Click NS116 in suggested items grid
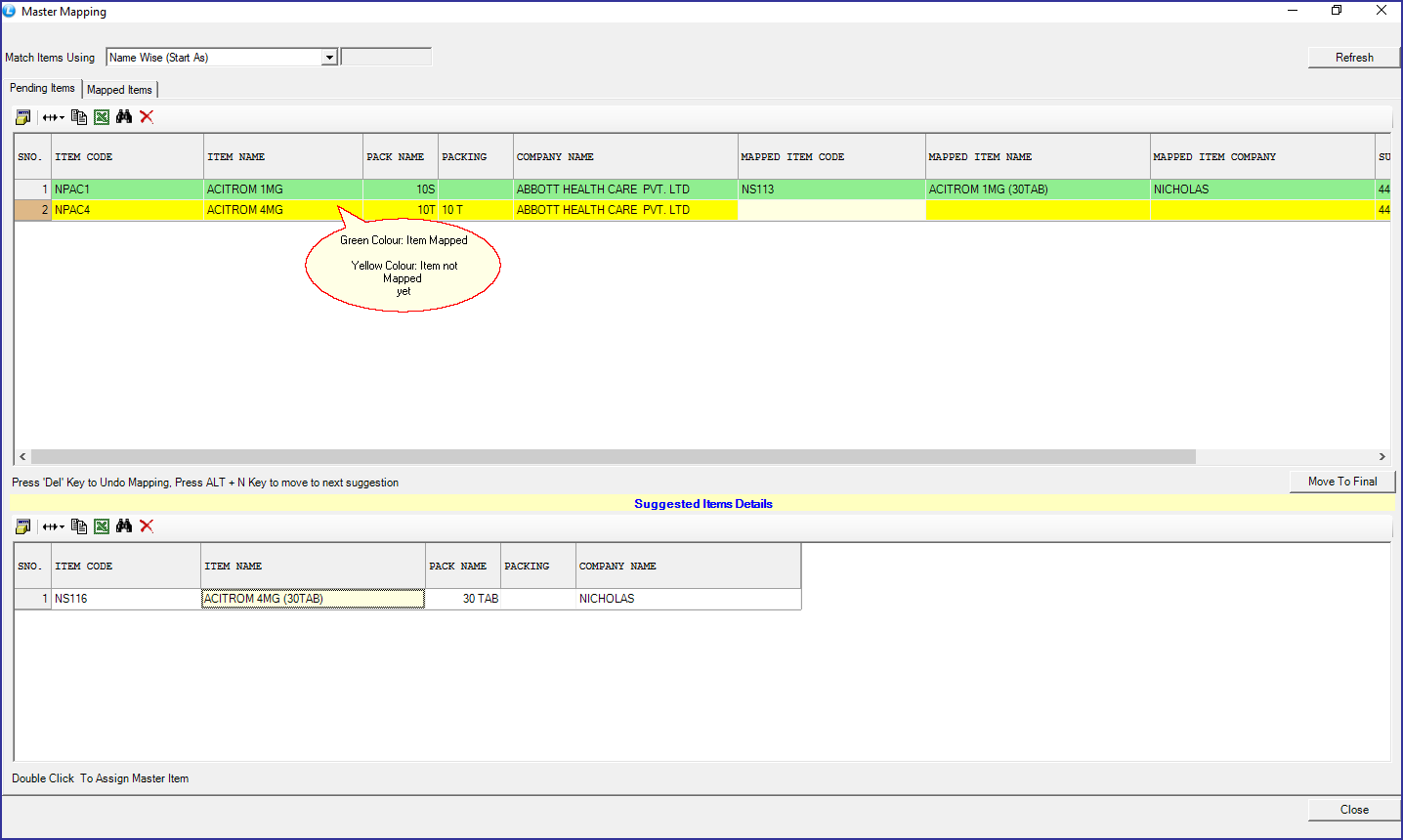This screenshot has height=840, width=1403. click(125, 599)
